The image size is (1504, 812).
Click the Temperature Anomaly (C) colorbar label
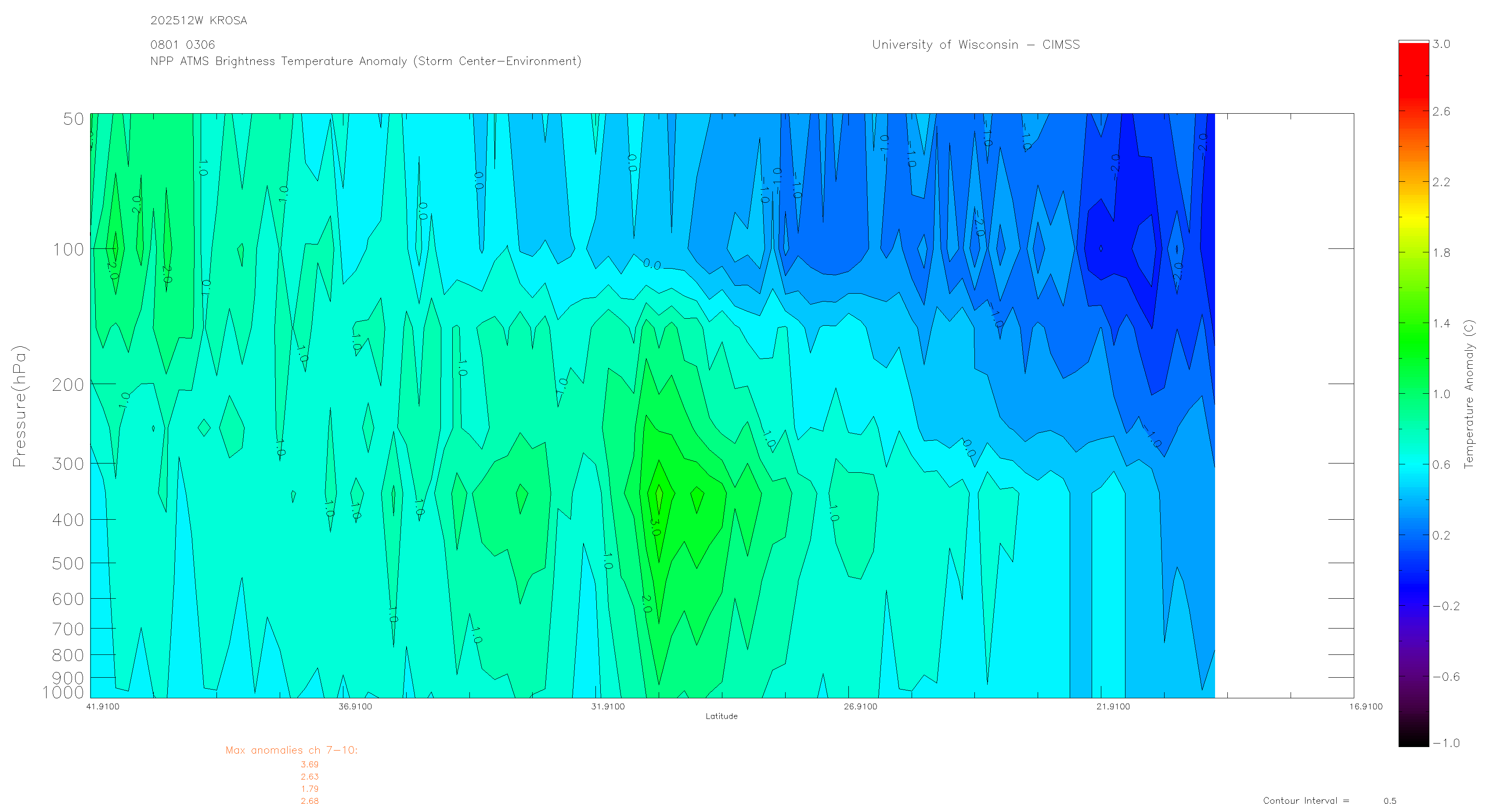(x=1469, y=394)
